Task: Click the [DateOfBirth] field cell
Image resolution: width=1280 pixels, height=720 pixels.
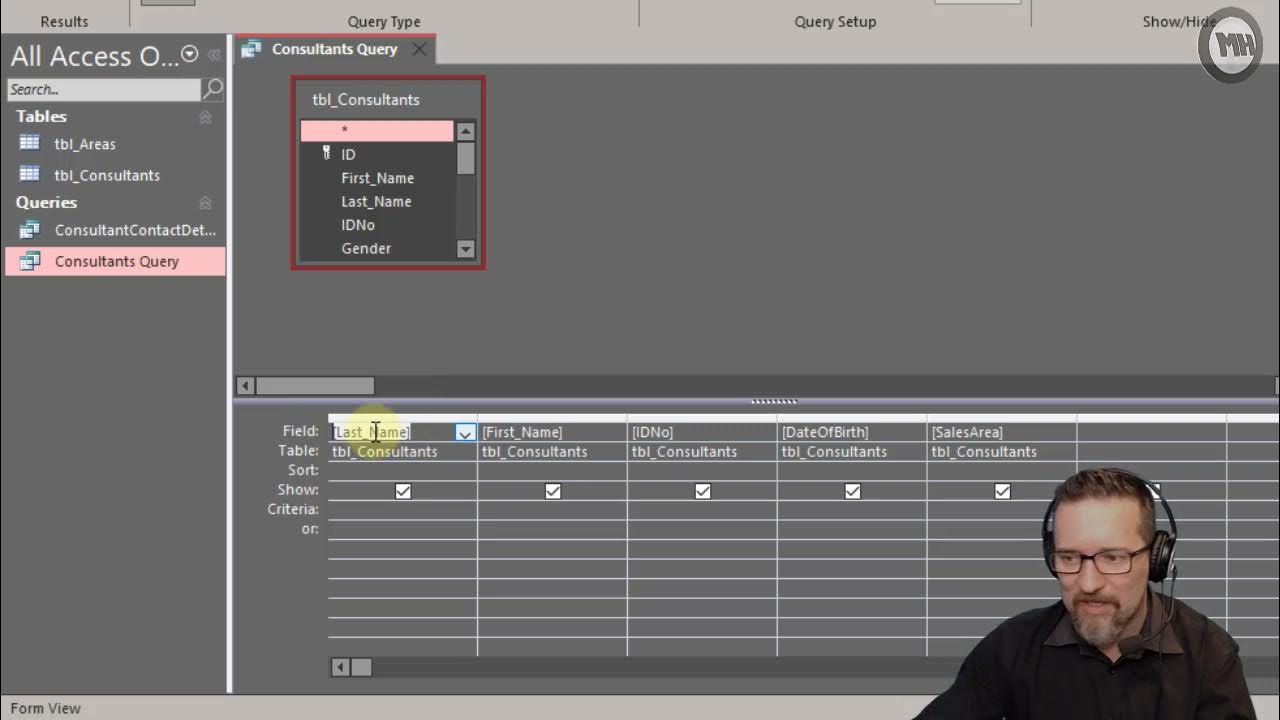Action: [852, 432]
